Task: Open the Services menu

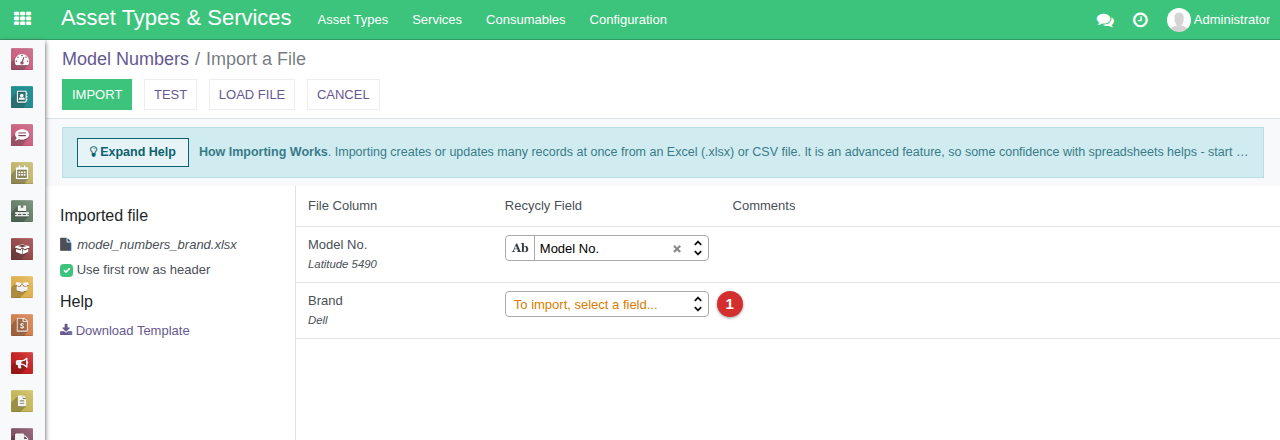Action: tap(437, 20)
